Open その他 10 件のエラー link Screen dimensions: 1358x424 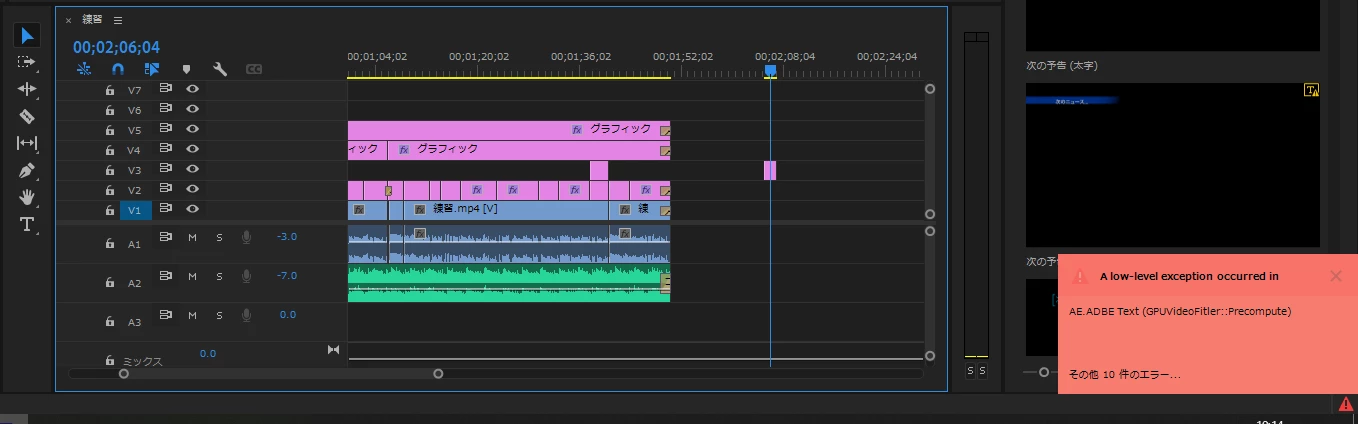(x=1125, y=375)
